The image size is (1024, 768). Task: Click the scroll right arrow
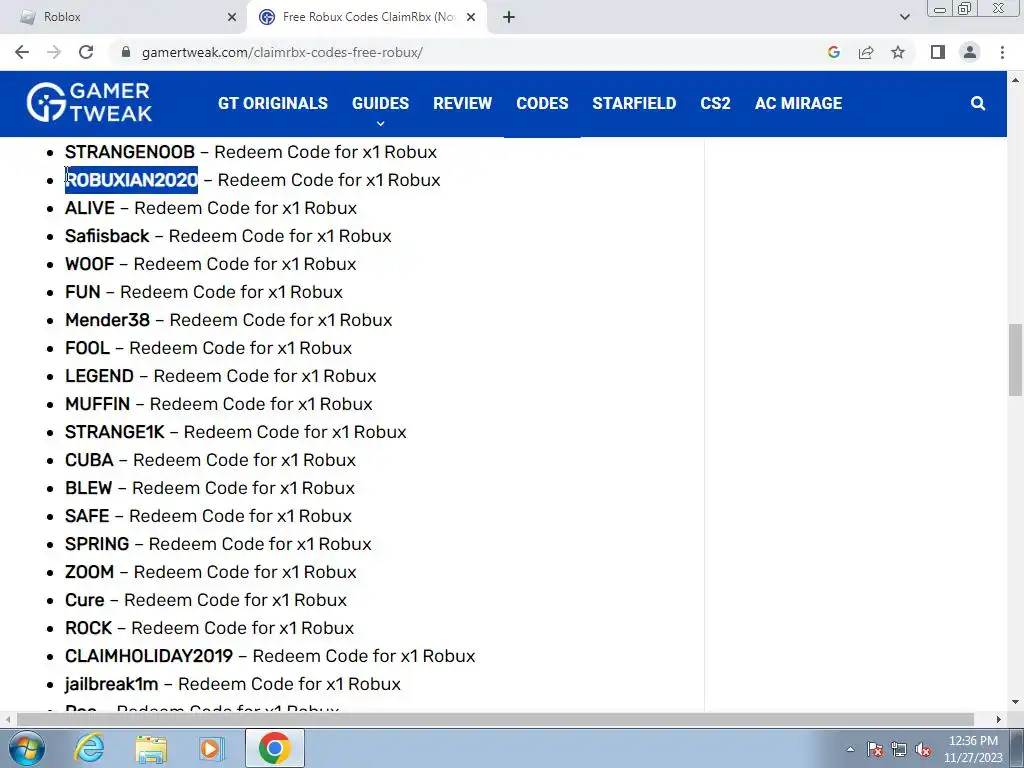point(999,719)
